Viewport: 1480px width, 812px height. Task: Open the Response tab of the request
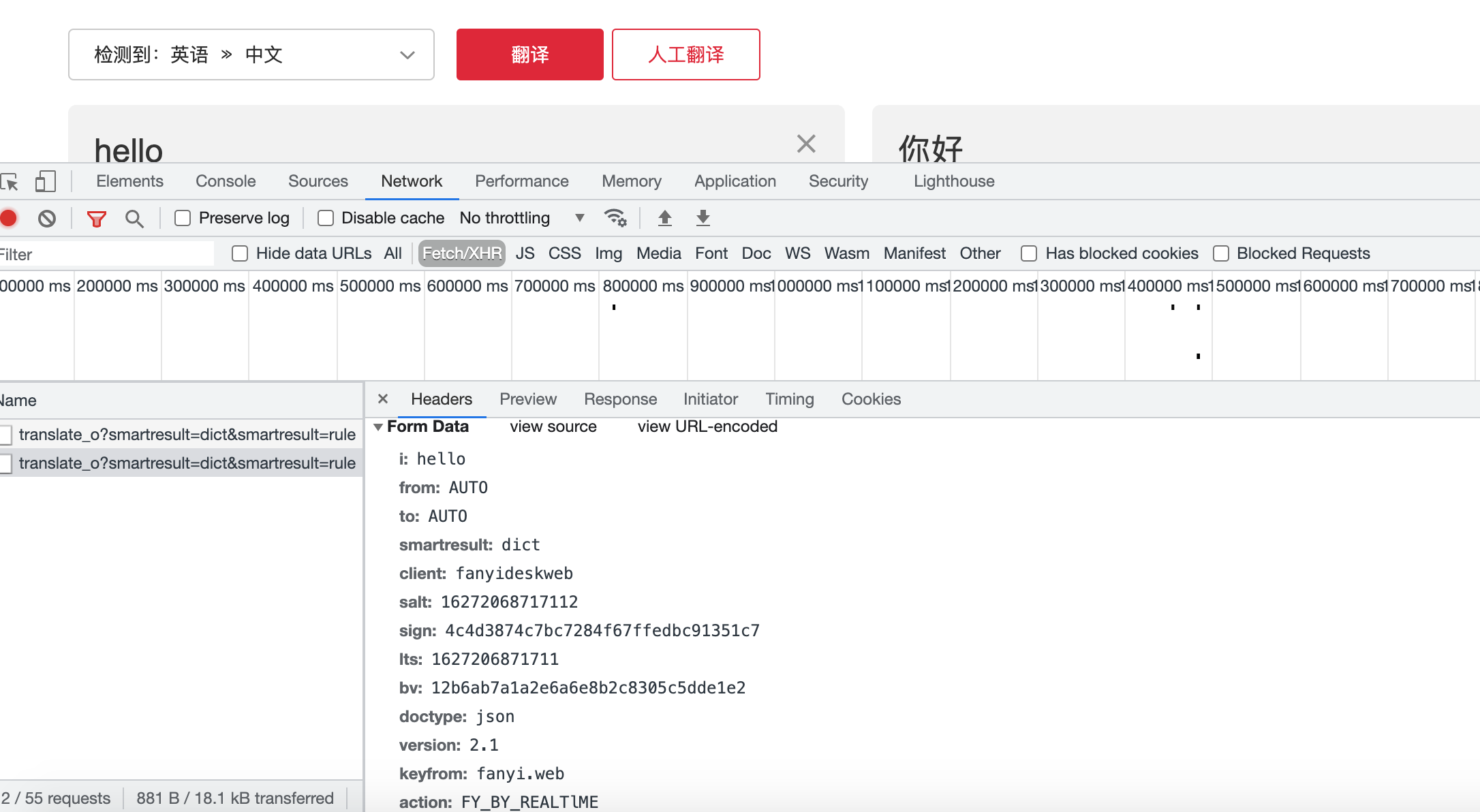[620, 399]
